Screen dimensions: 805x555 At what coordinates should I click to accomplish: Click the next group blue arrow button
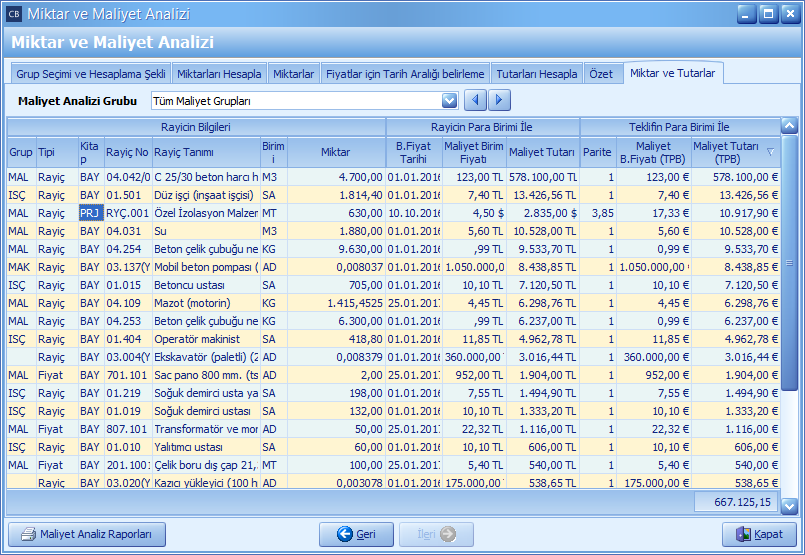click(500, 100)
